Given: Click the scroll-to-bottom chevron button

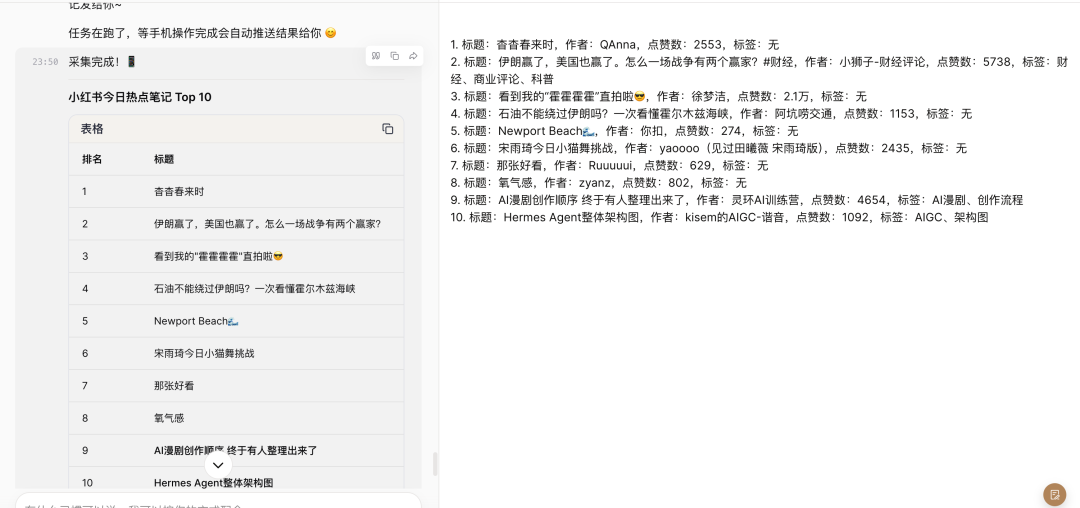Looking at the screenshot, I should point(218,465).
